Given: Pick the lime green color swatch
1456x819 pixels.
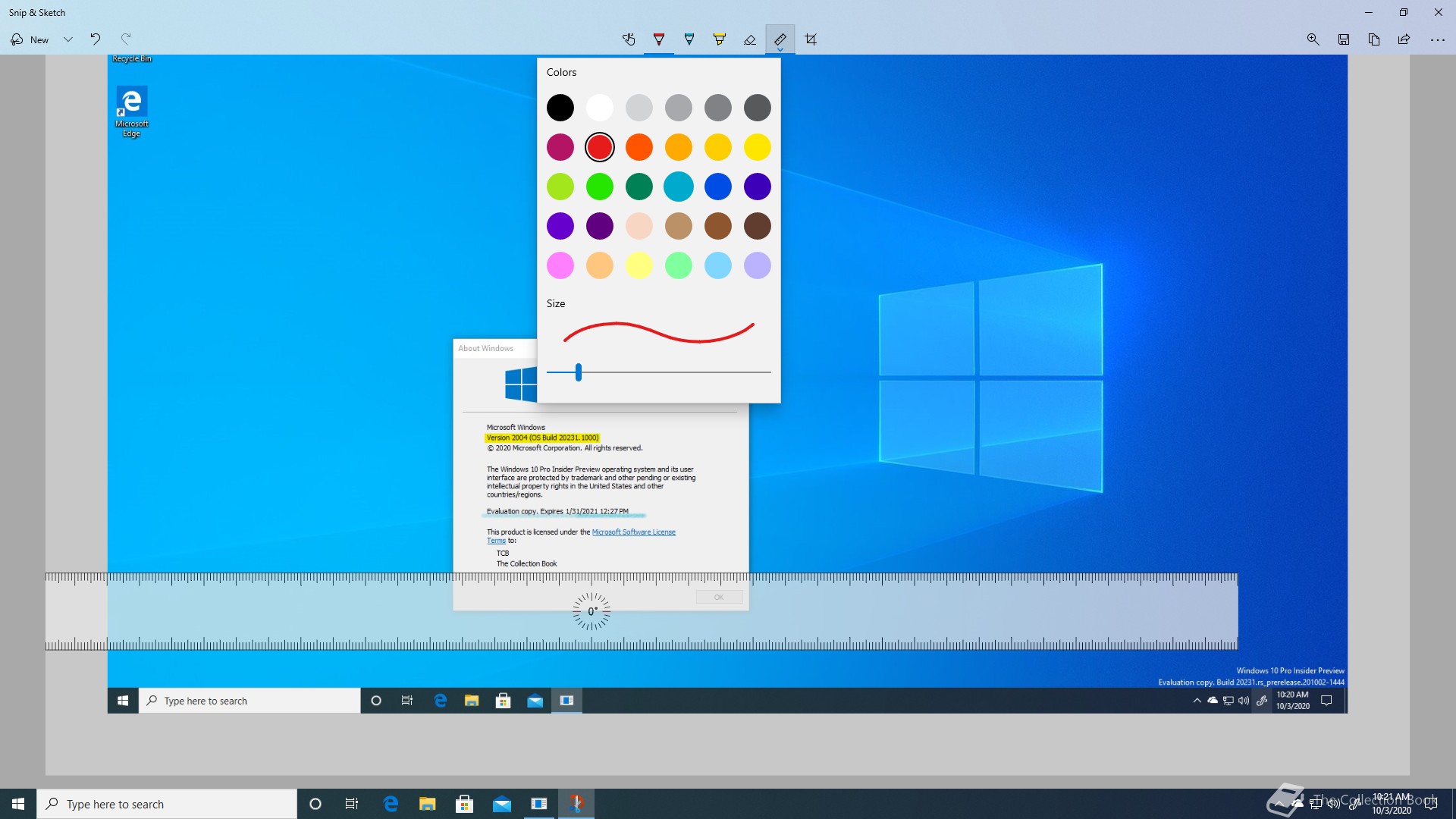Looking at the screenshot, I should click(x=560, y=187).
